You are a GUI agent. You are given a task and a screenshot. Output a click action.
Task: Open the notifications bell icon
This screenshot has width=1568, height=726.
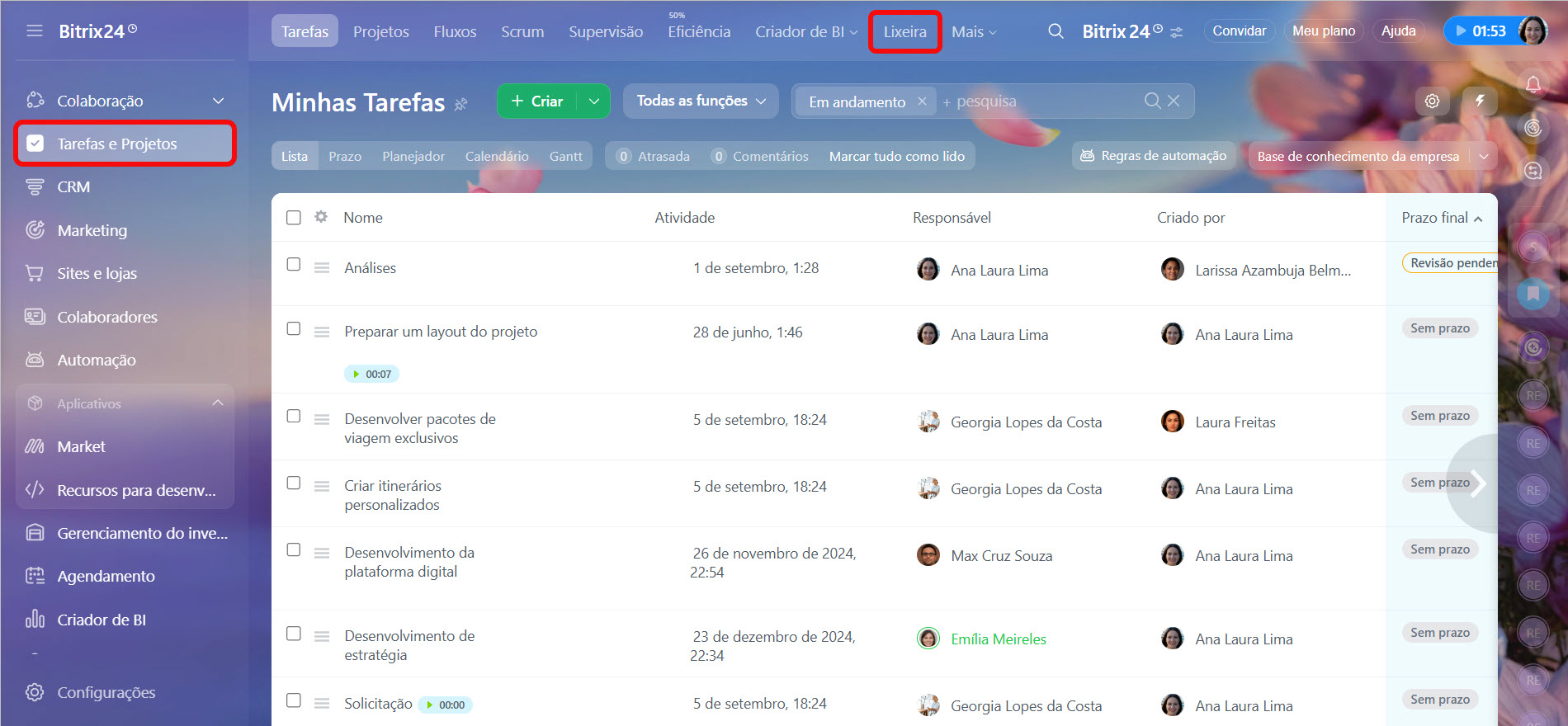click(x=1533, y=84)
